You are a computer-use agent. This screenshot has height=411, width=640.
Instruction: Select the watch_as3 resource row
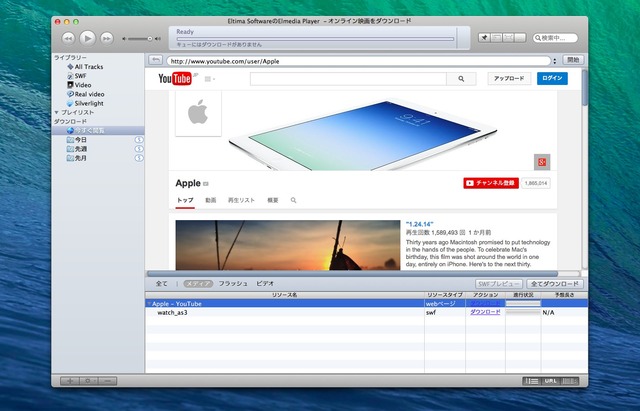pos(367,313)
